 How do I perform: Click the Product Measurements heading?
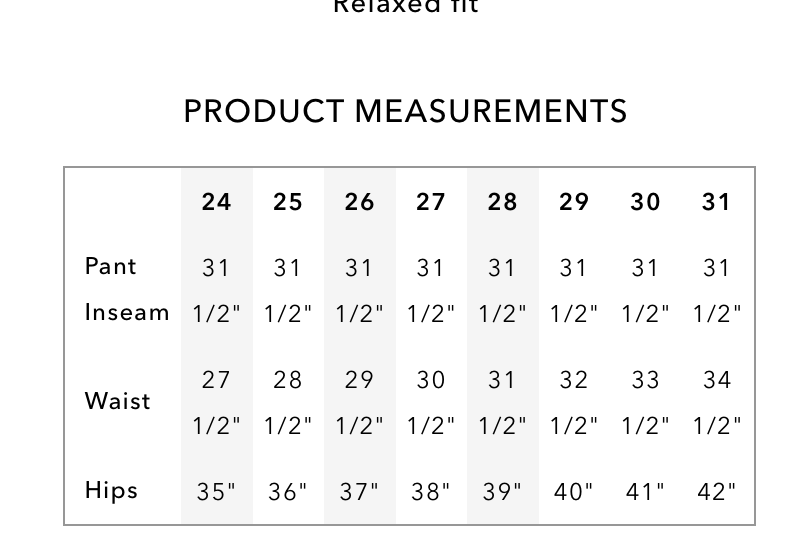[405, 111]
